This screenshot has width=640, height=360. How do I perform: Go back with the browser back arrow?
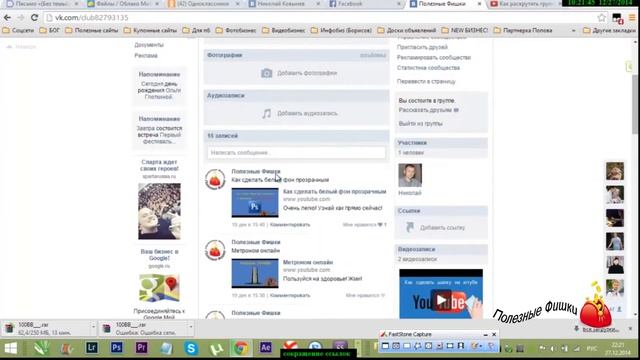click(7, 18)
